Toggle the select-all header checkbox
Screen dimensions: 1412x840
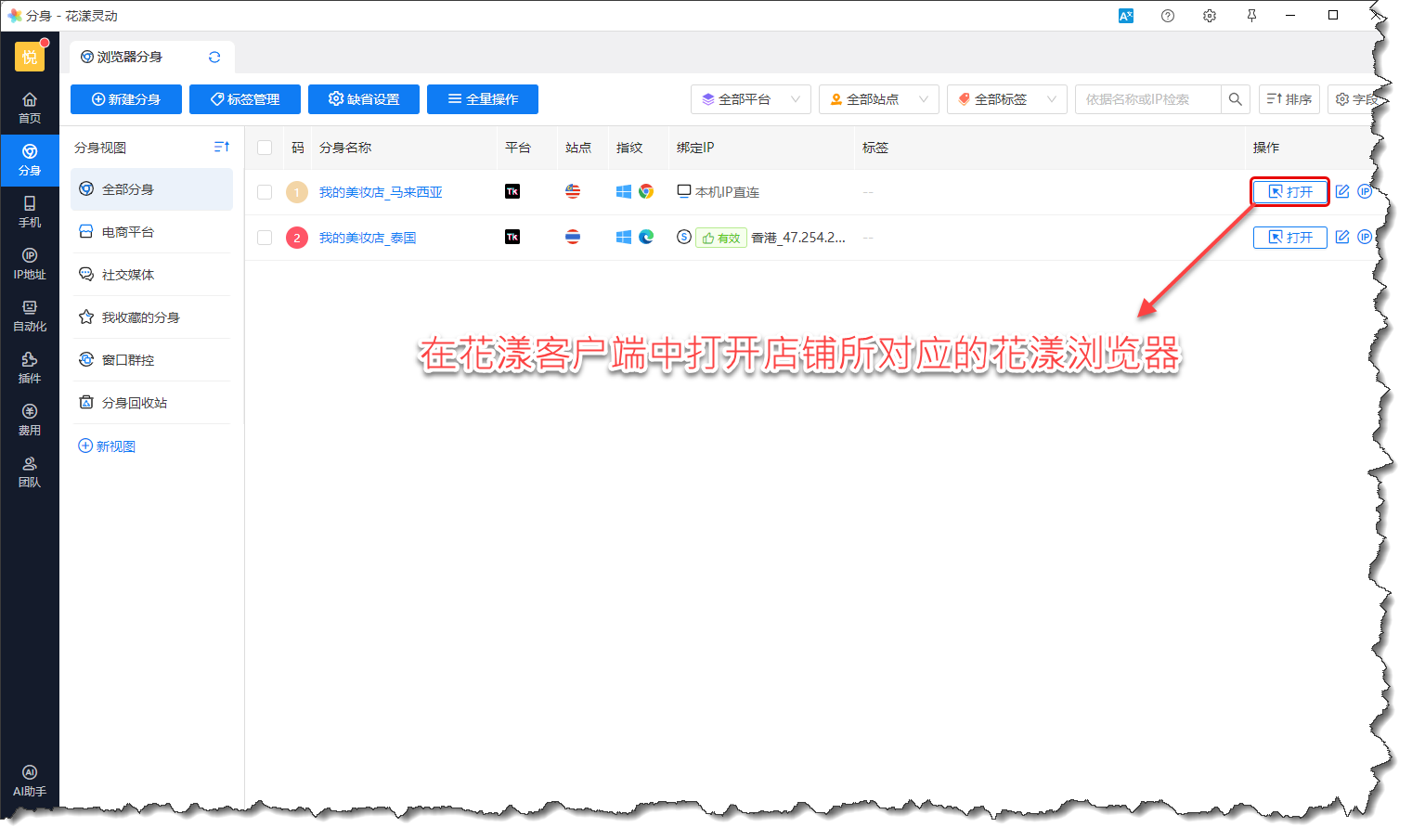[265, 148]
